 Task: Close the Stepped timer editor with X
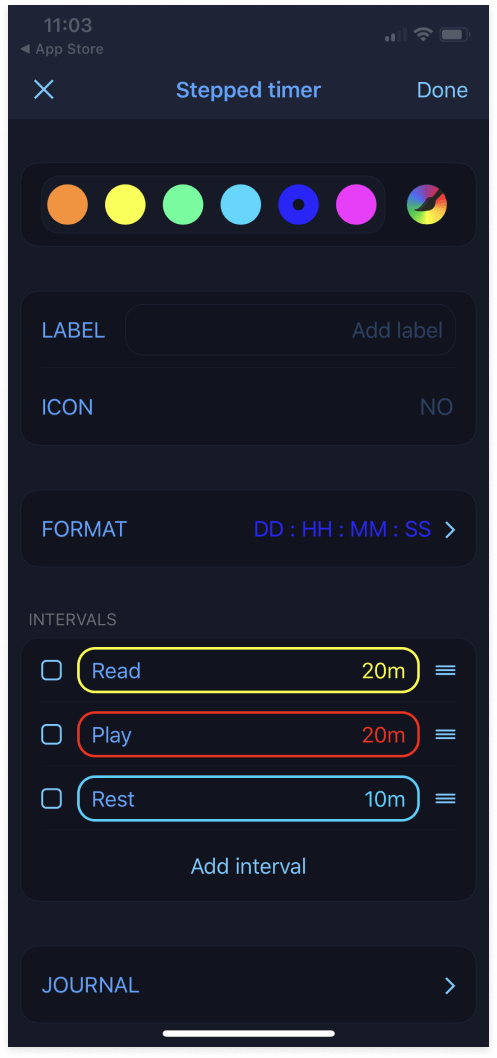[x=44, y=90]
